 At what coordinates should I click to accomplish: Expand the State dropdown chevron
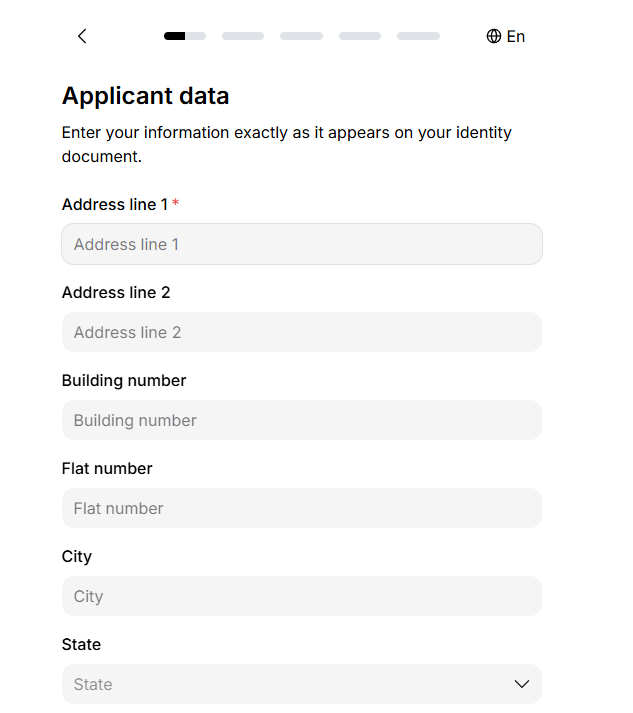[521, 684]
